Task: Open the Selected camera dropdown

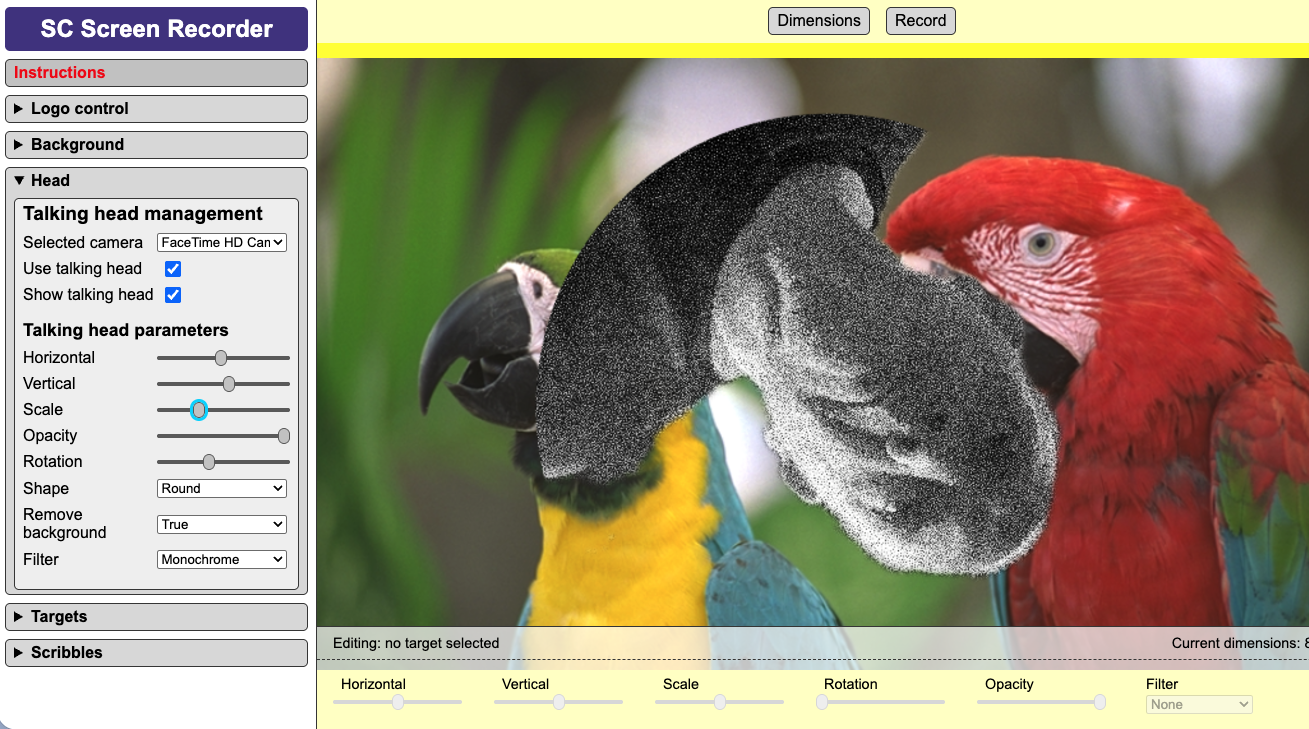Action: 221,242
